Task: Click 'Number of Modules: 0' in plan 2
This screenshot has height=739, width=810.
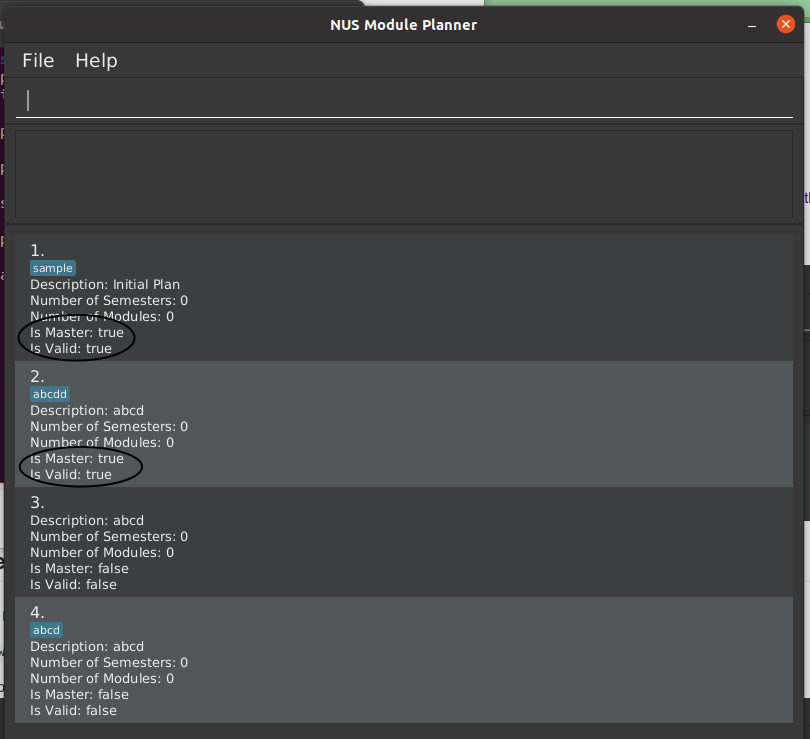Action: point(102,443)
